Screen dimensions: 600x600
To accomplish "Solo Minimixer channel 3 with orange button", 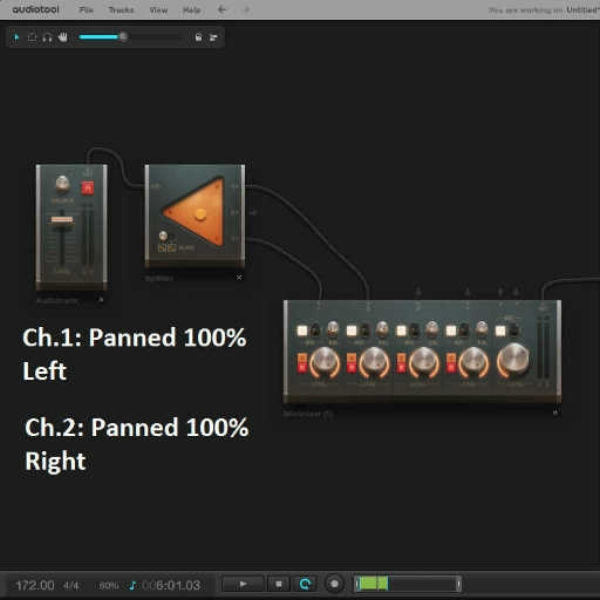I will pyautogui.click(x=401, y=358).
